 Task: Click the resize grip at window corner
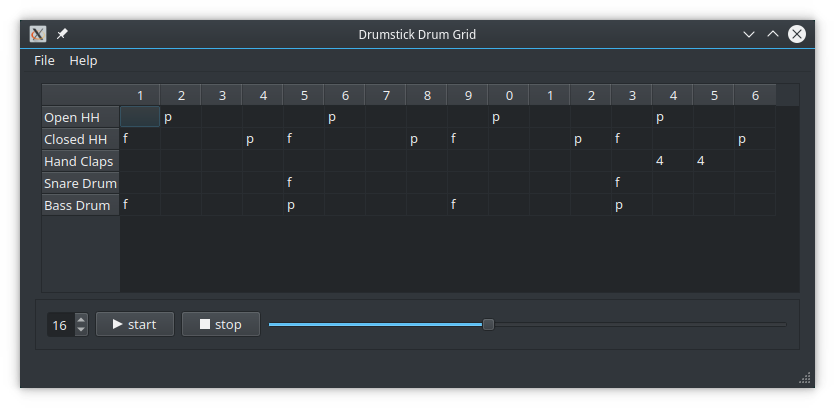click(x=805, y=378)
